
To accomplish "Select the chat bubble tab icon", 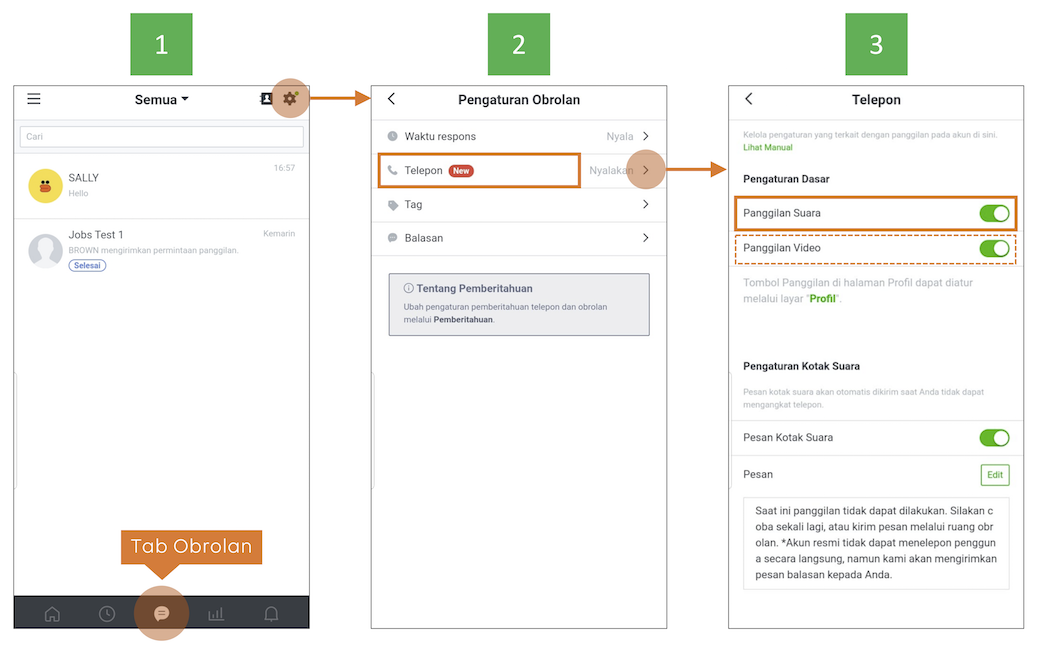I will 161,614.
